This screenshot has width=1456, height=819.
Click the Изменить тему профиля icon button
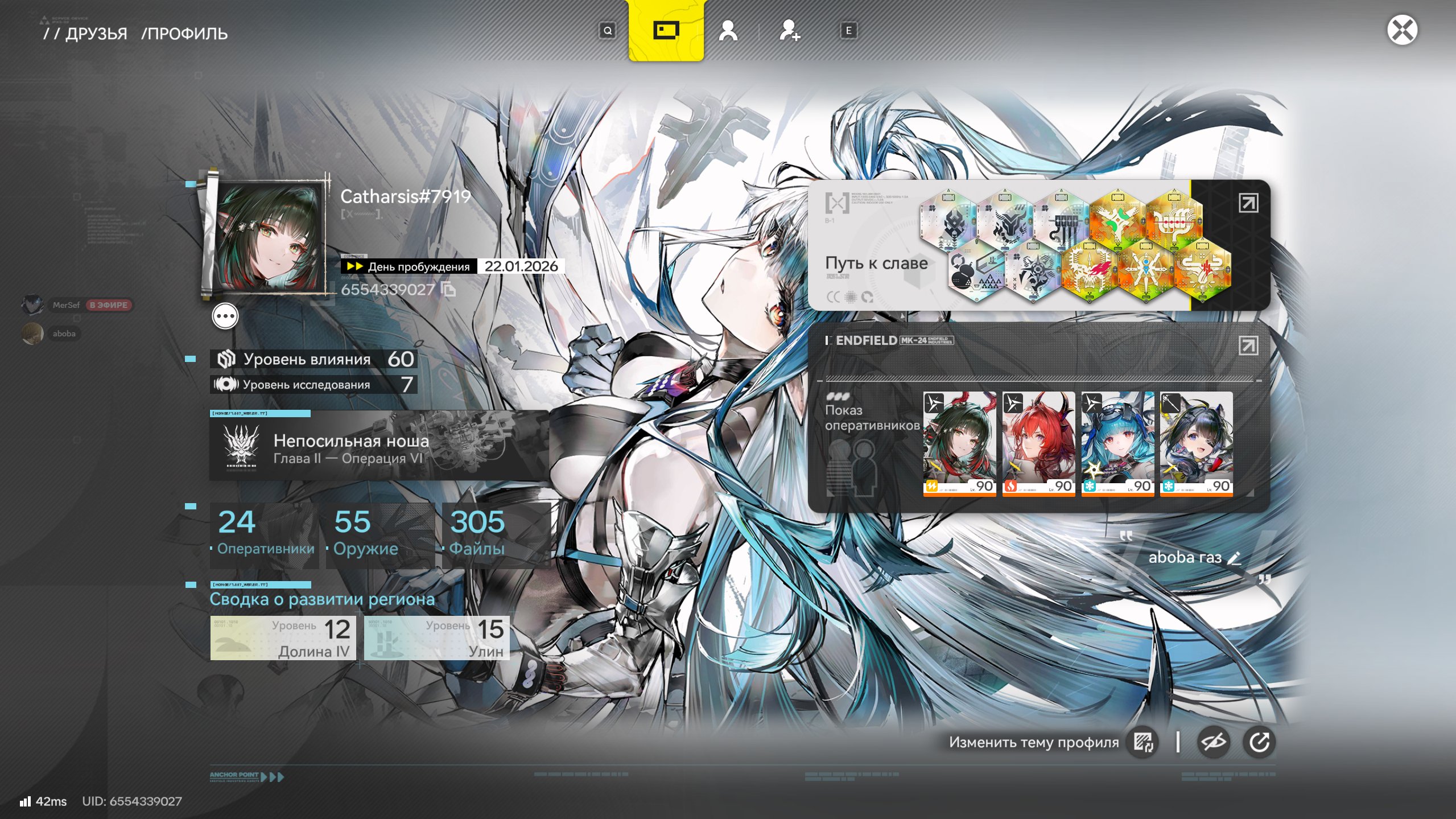pyautogui.click(x=1143, y=742)
